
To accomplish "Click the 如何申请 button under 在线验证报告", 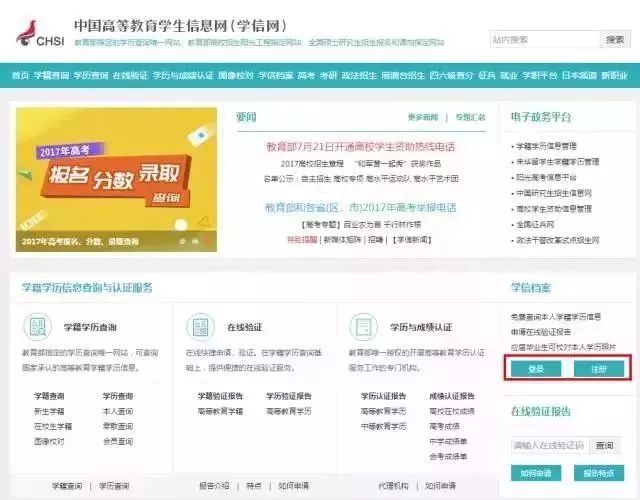I will click(536, 472).
